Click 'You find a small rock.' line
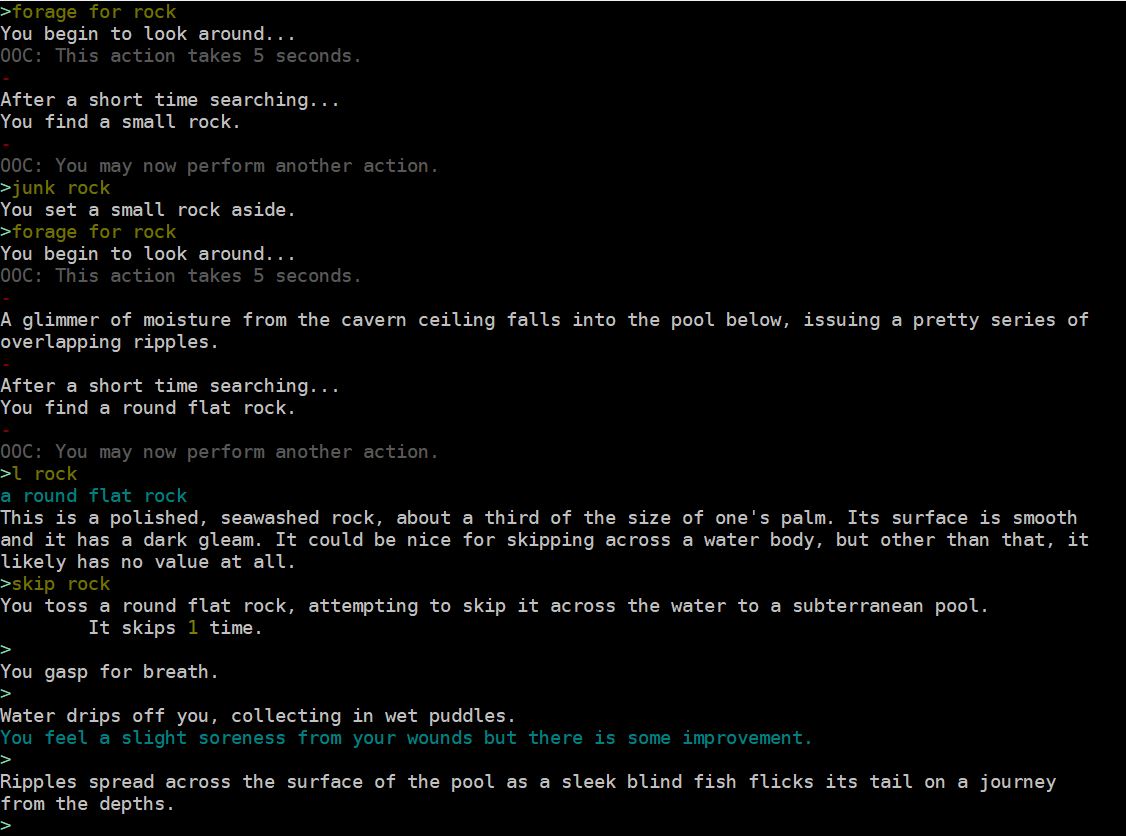 [120, 122]
